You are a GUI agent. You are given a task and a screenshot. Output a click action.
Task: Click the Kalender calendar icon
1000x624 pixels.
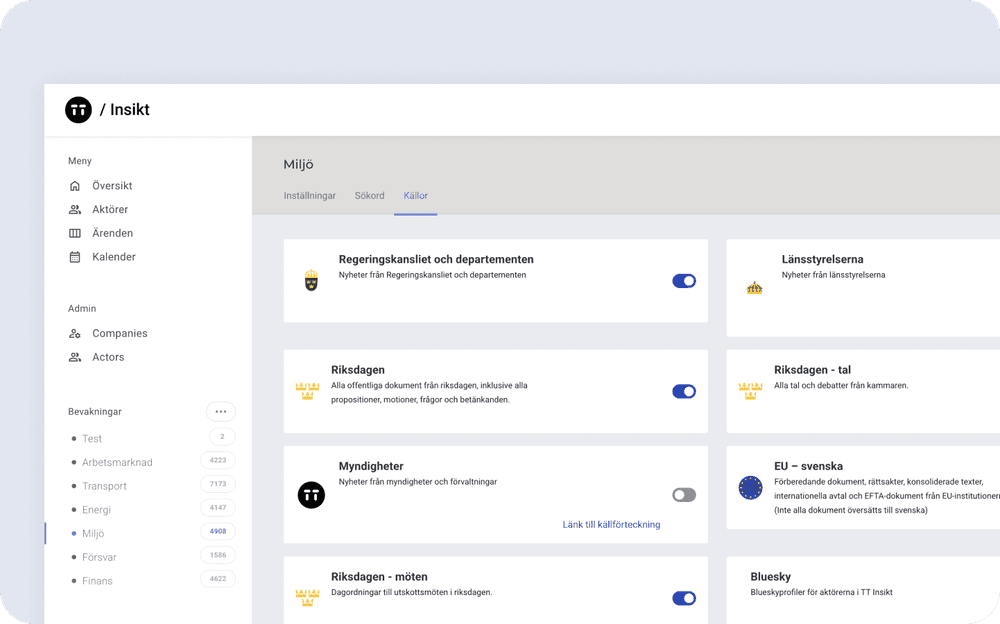tap(75, 257)
